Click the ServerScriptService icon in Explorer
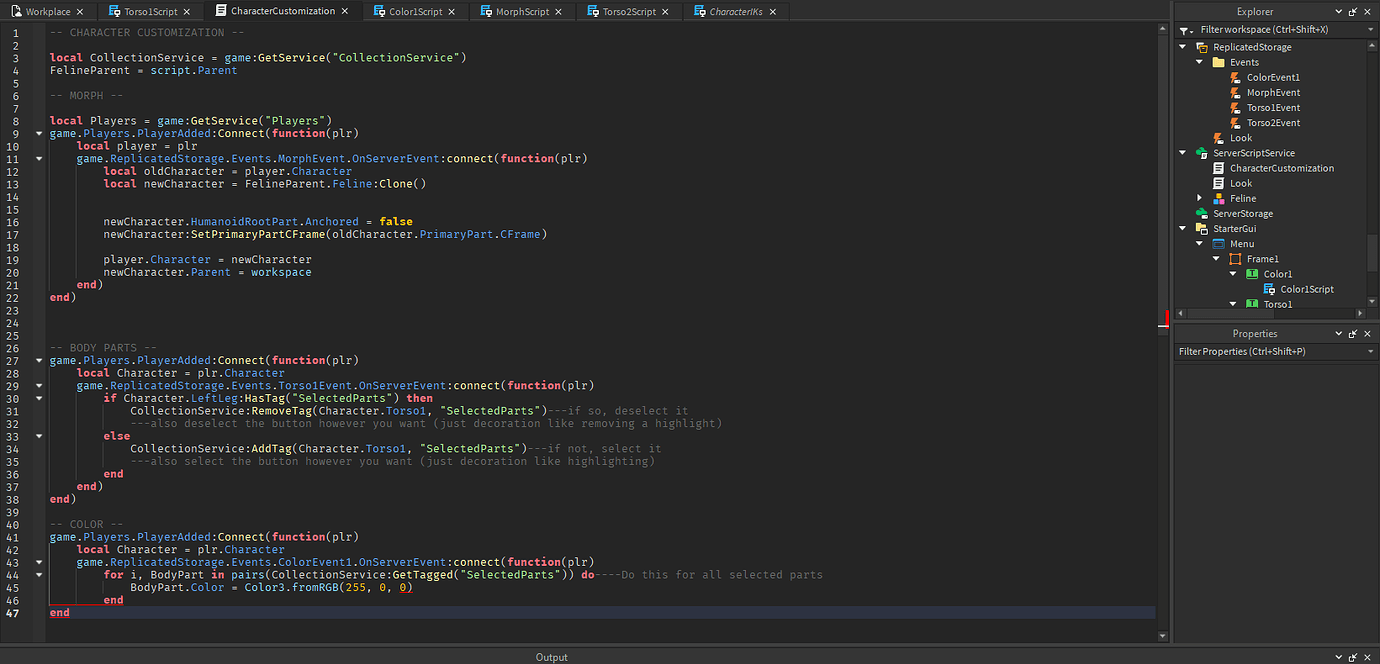Image resolution: width=1380 pixels, height=664 pixels. pos(1201,153)
